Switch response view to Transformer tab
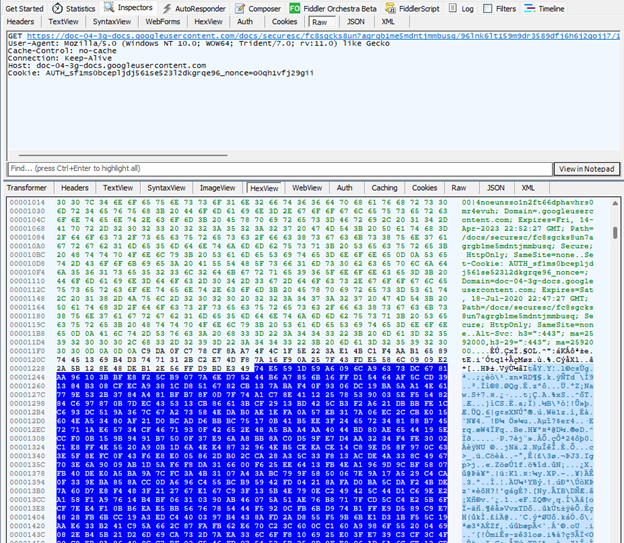624x543 pixels. click(27, 187)
